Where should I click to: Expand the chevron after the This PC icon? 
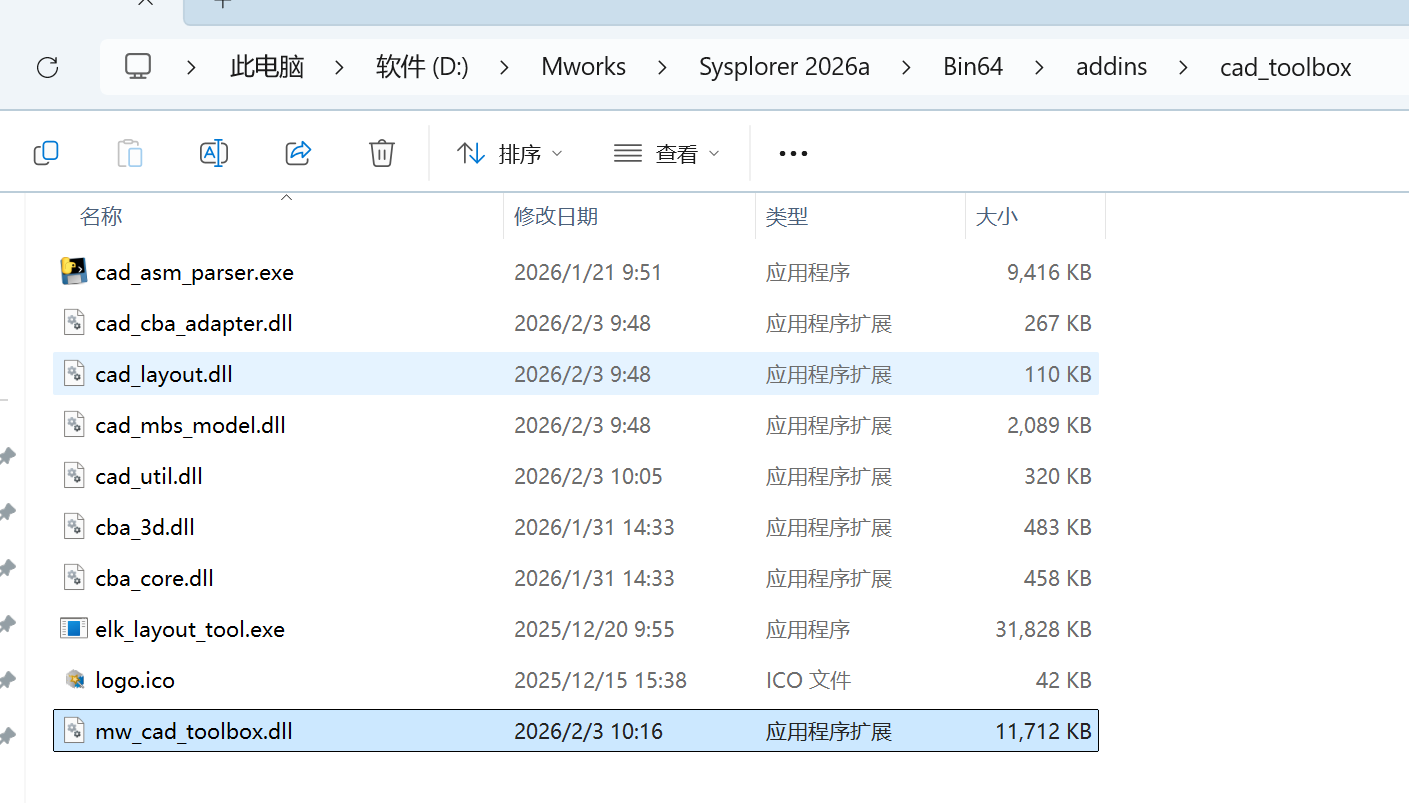pyautogui.click(x=191, y=67)
